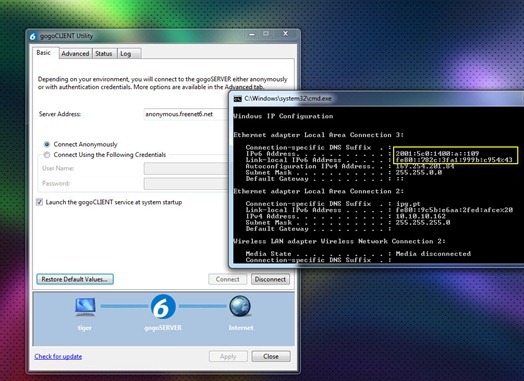Click subnet mask 255.255.255.0 in cmd
The width and height of the screenshot is (524, 381).
(423, 223)
